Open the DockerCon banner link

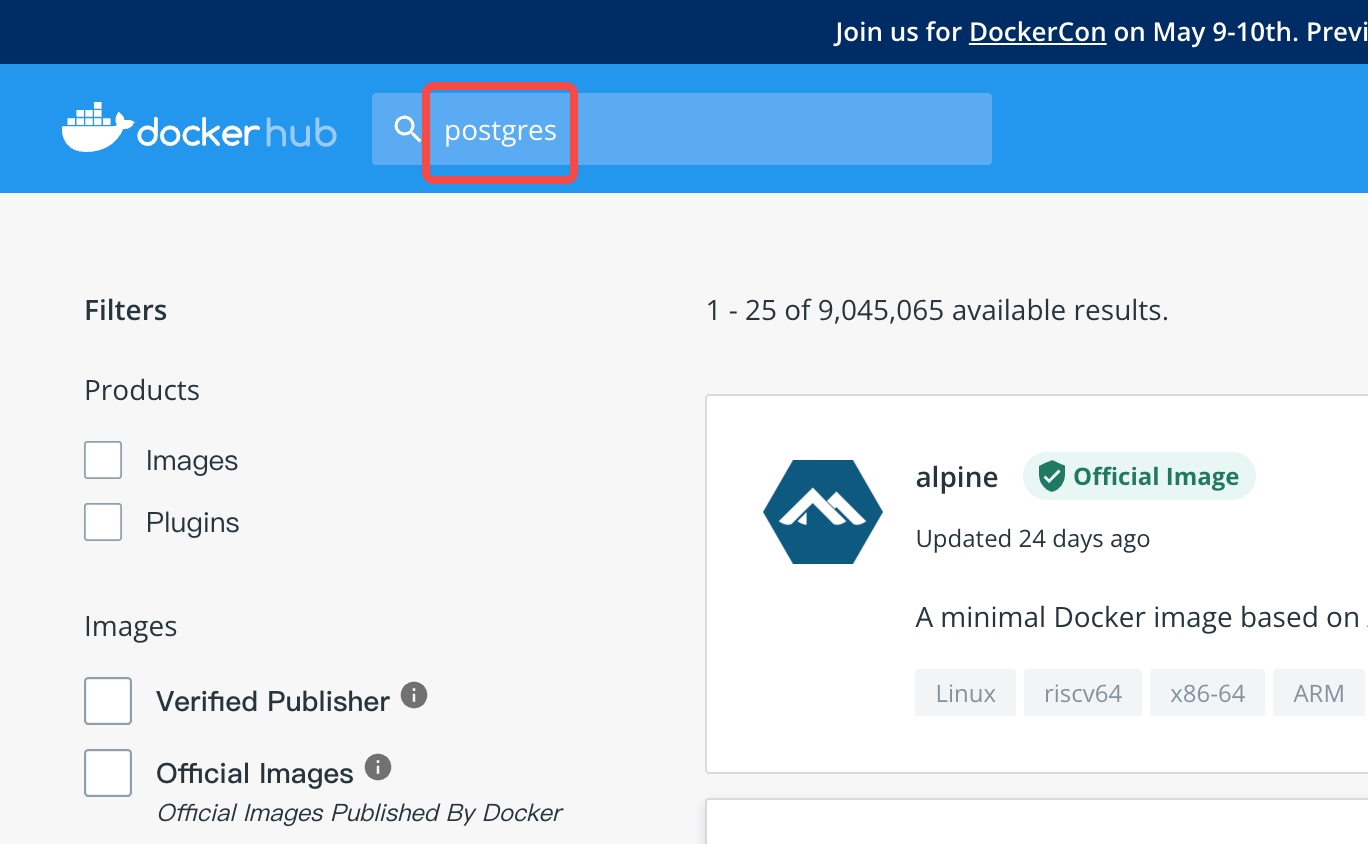click(1038, 32)
